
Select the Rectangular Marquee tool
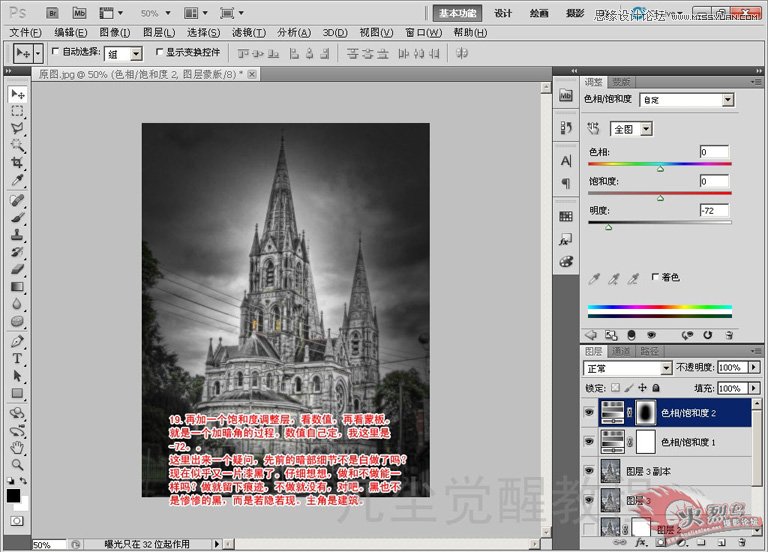(x=17, y=111)
